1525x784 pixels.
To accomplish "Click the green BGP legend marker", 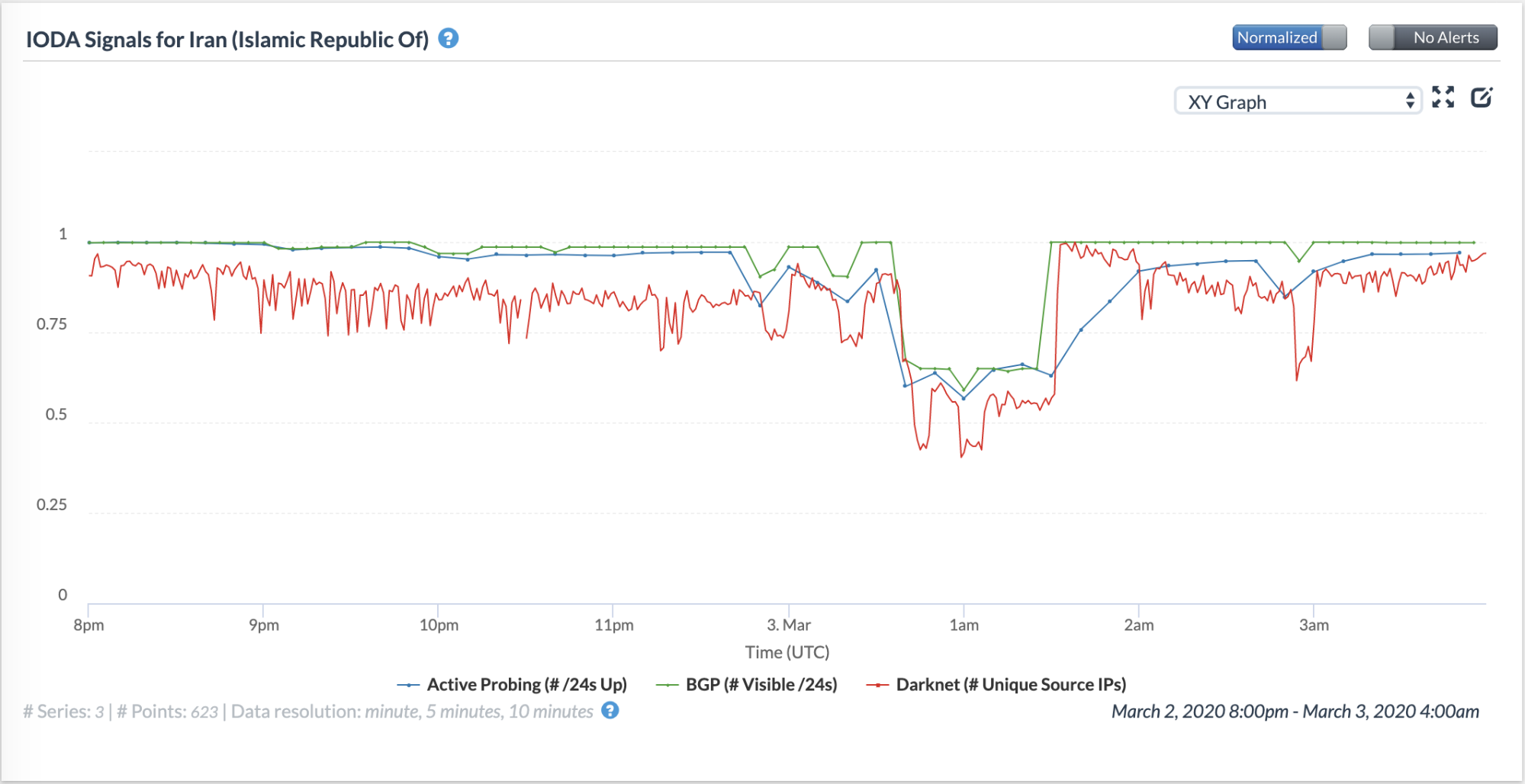I will click(667, 685).
